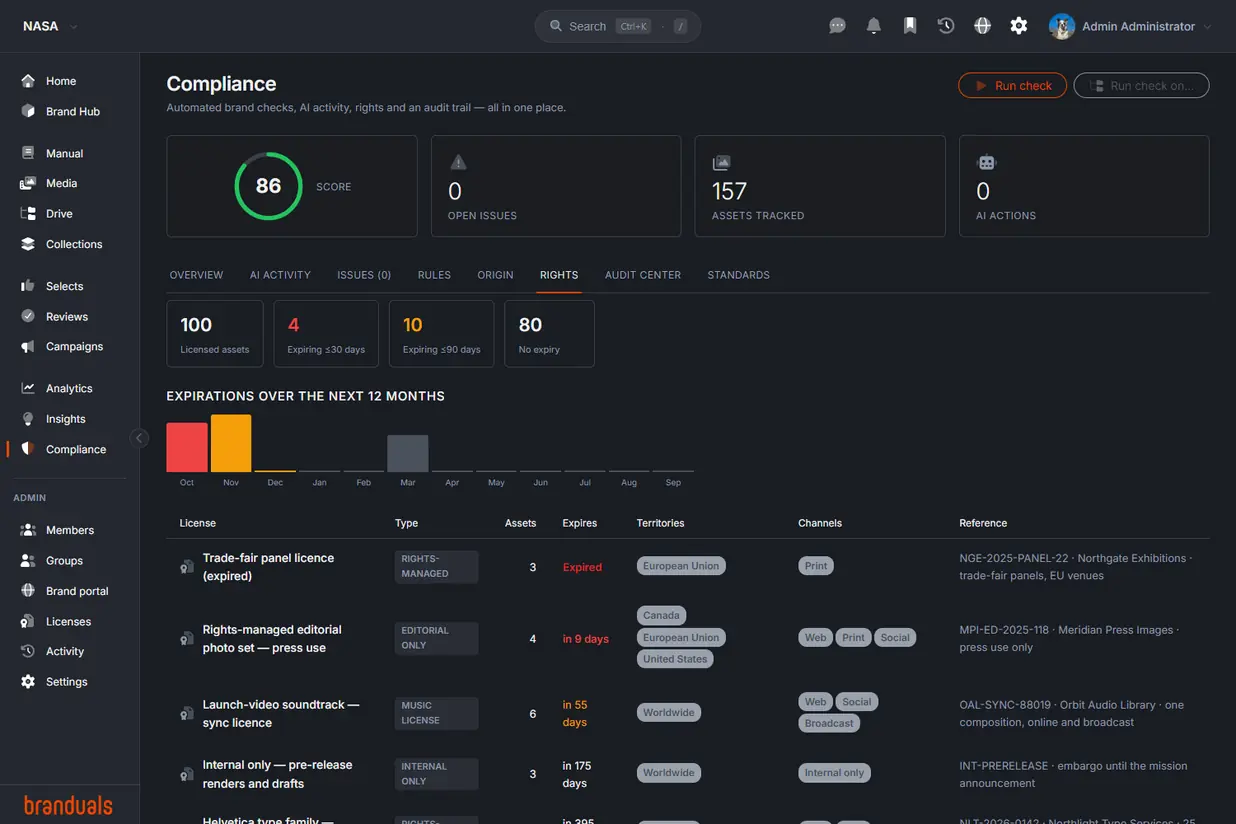This screenshot has width=1236, height=824.
Task: Select the Drive sidebar icon
Action: [28, 213]
